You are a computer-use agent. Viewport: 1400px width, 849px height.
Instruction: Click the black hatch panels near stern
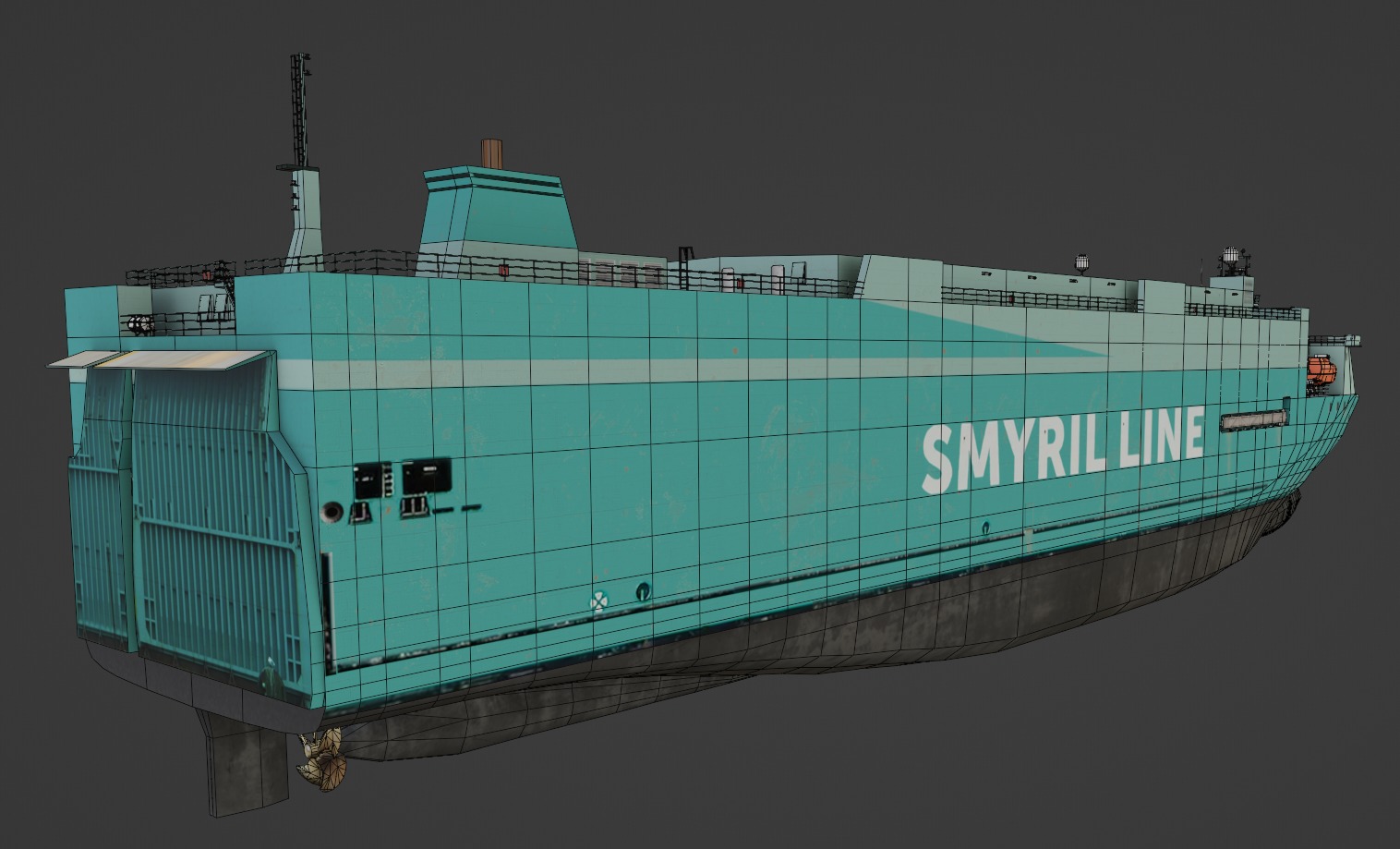403,478
